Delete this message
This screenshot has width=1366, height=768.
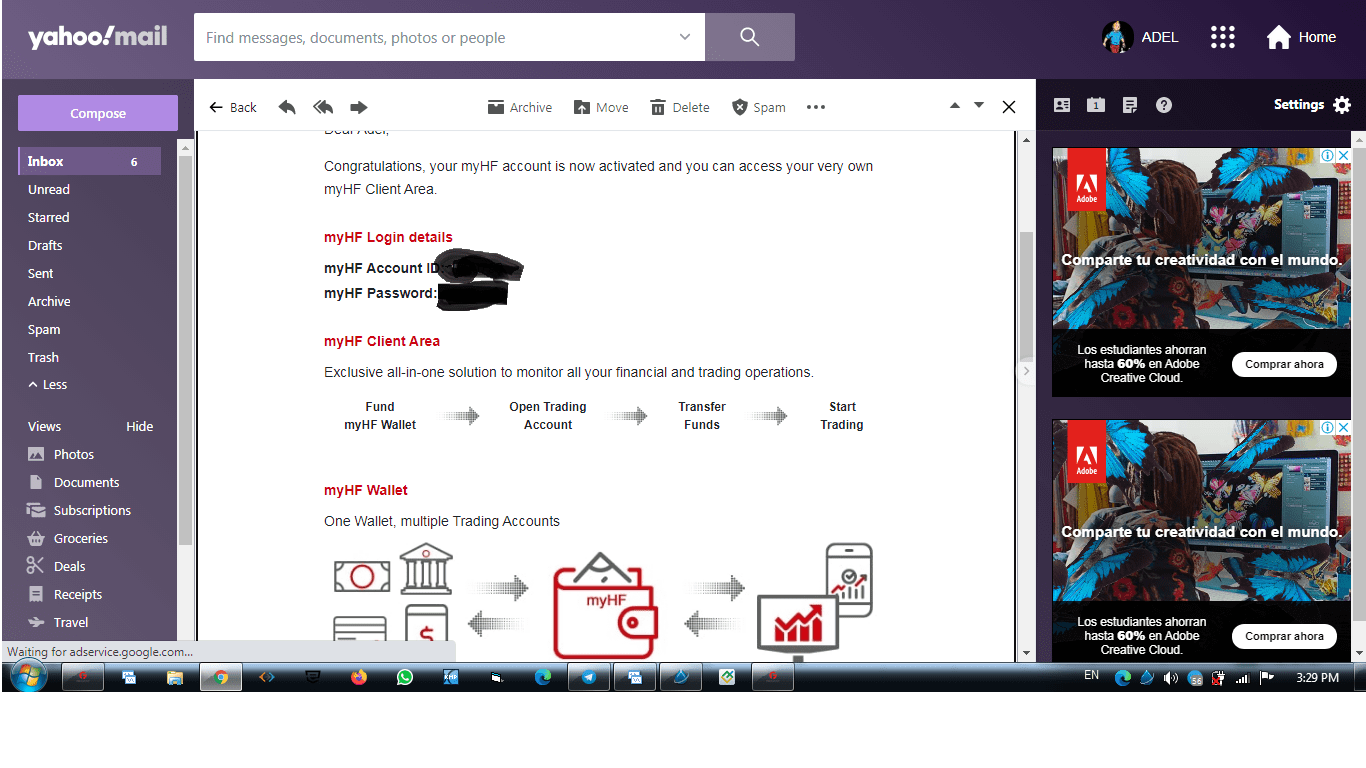coord(680,107)
